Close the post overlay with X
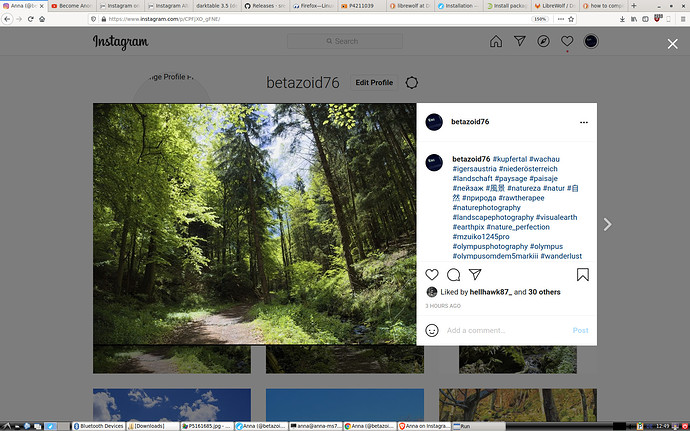The image size is (690, 431). [672, 44]
